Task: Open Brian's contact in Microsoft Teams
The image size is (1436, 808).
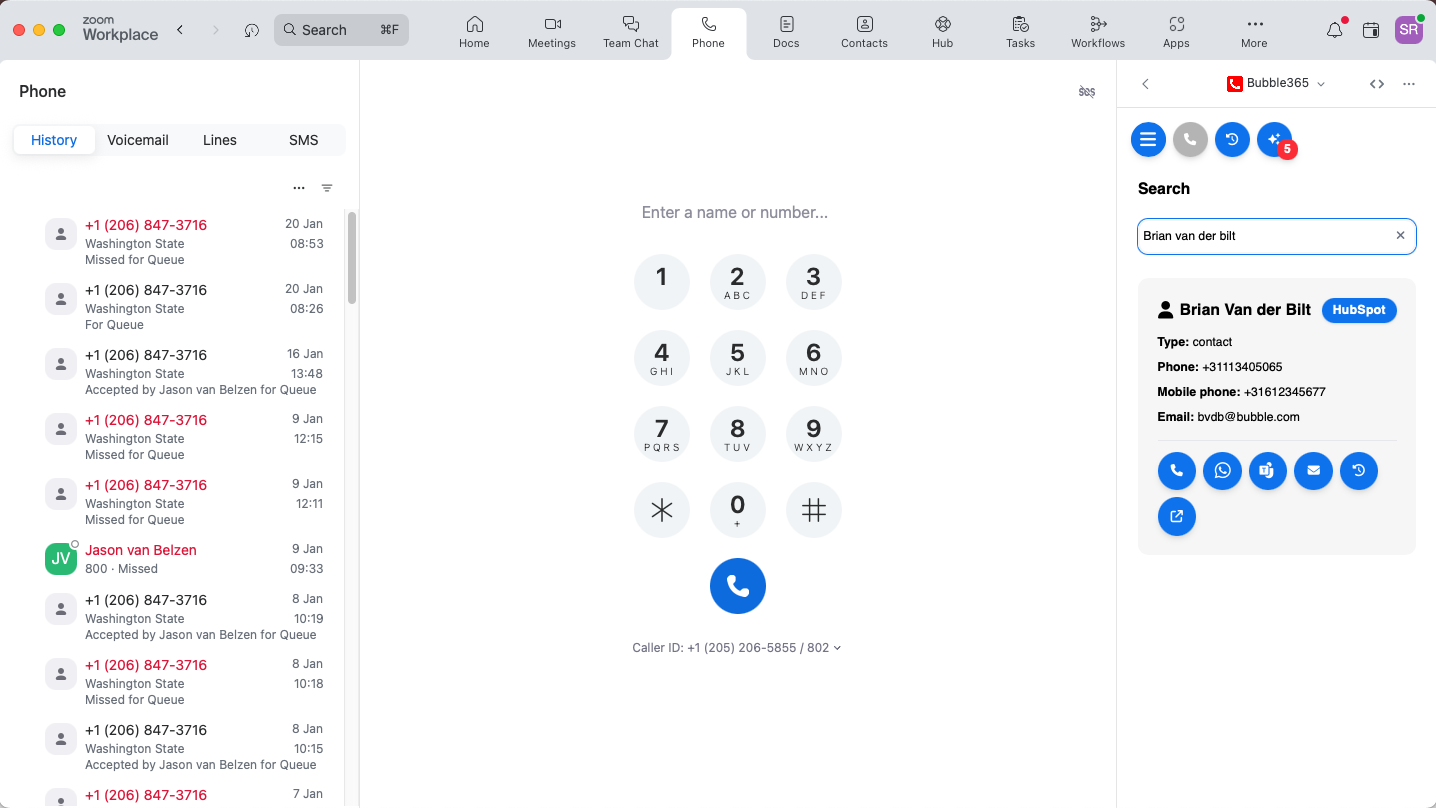Action: pos(1267,470)
